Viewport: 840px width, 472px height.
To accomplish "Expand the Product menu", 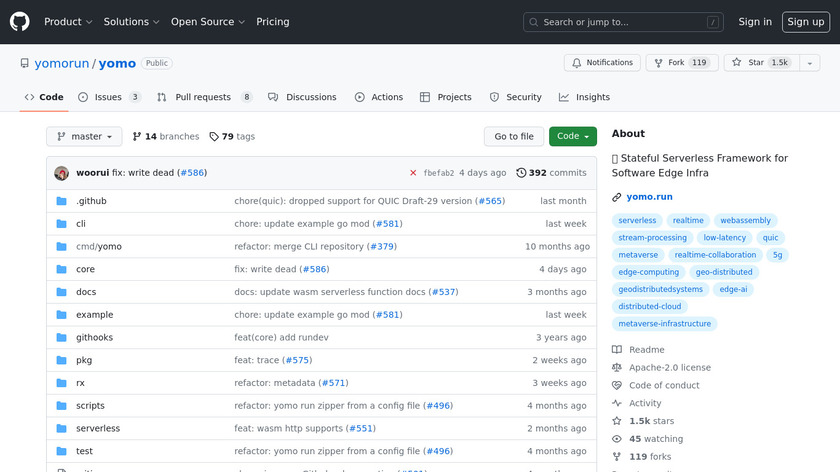I will point(68,22).
